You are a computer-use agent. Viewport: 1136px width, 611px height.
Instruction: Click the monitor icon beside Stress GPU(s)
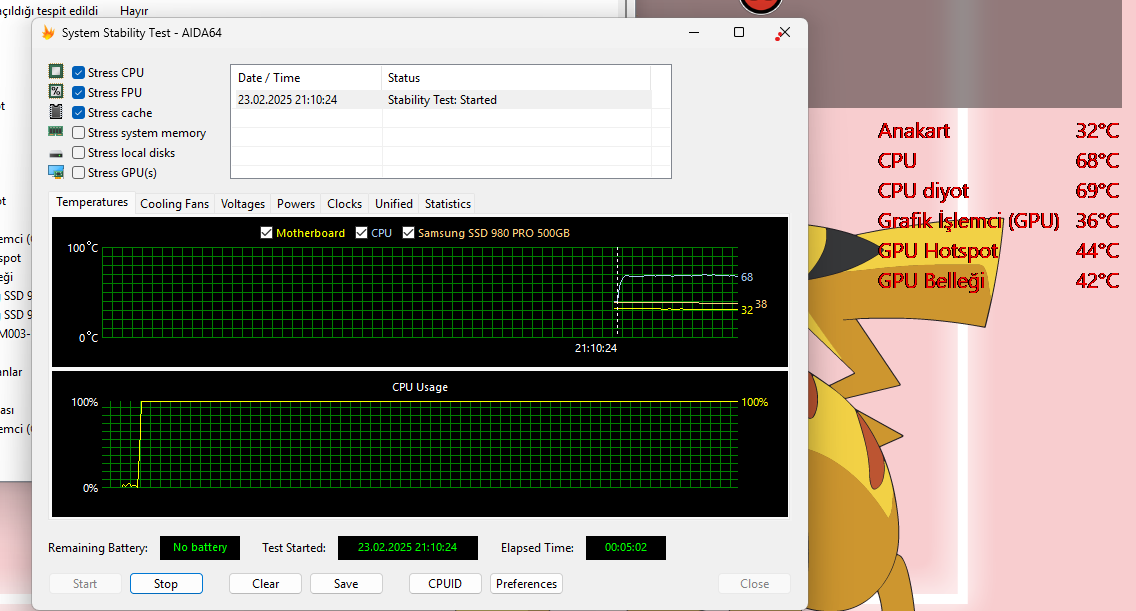56,172
